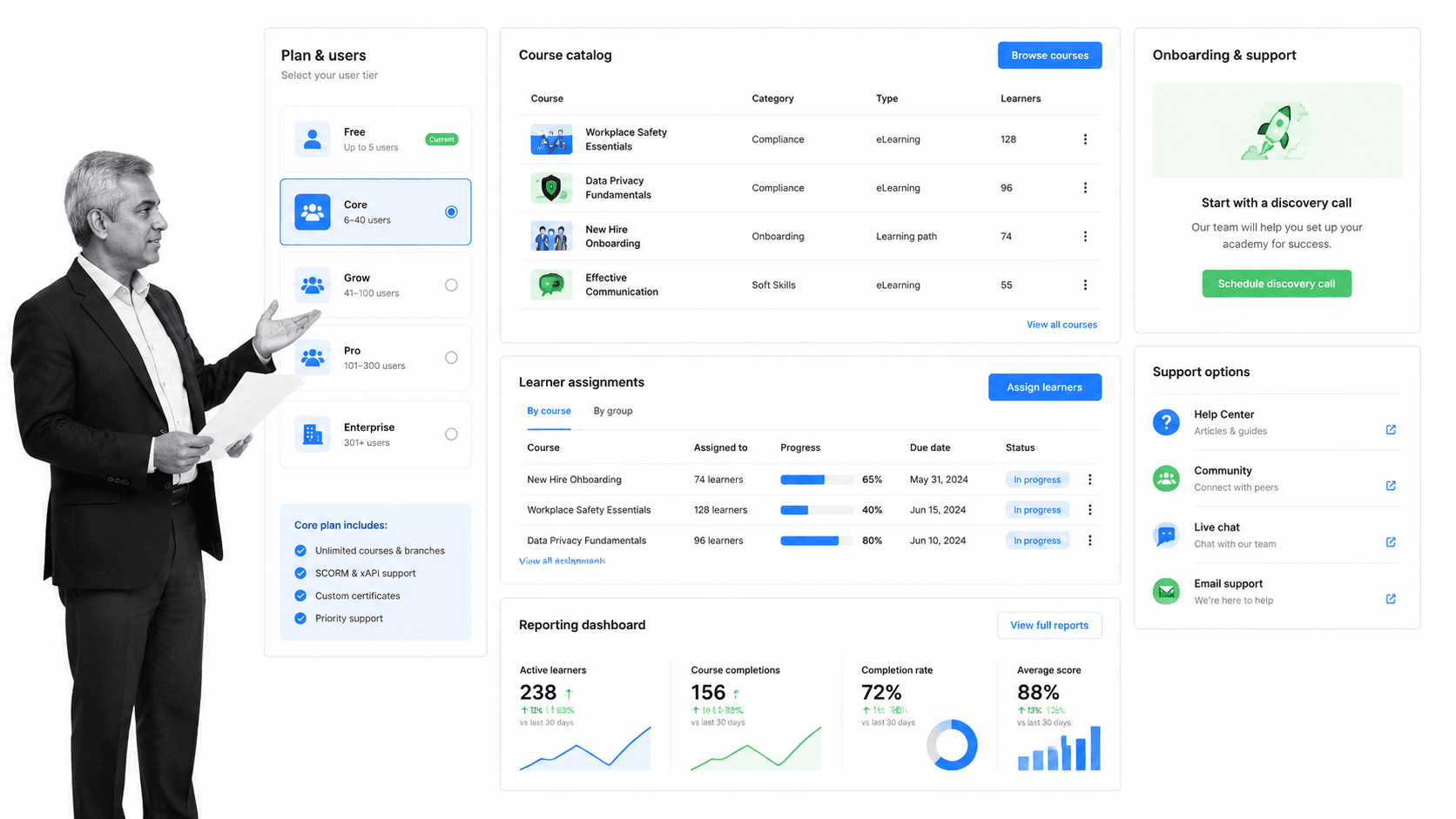Click New Hire Onboarding 65% progress bar

816,480
